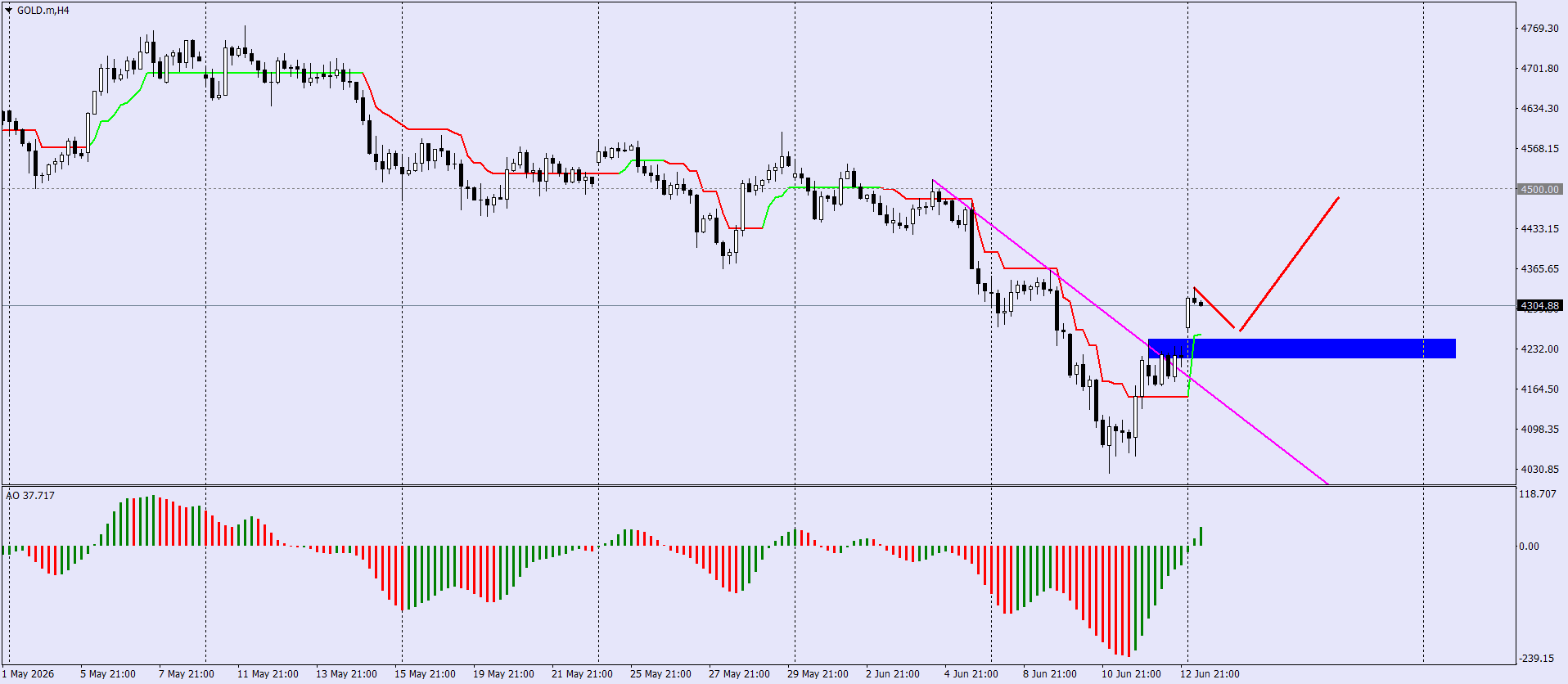
Task: Click the 13 May 21:00 time label
Action: (x=346, y=674)
